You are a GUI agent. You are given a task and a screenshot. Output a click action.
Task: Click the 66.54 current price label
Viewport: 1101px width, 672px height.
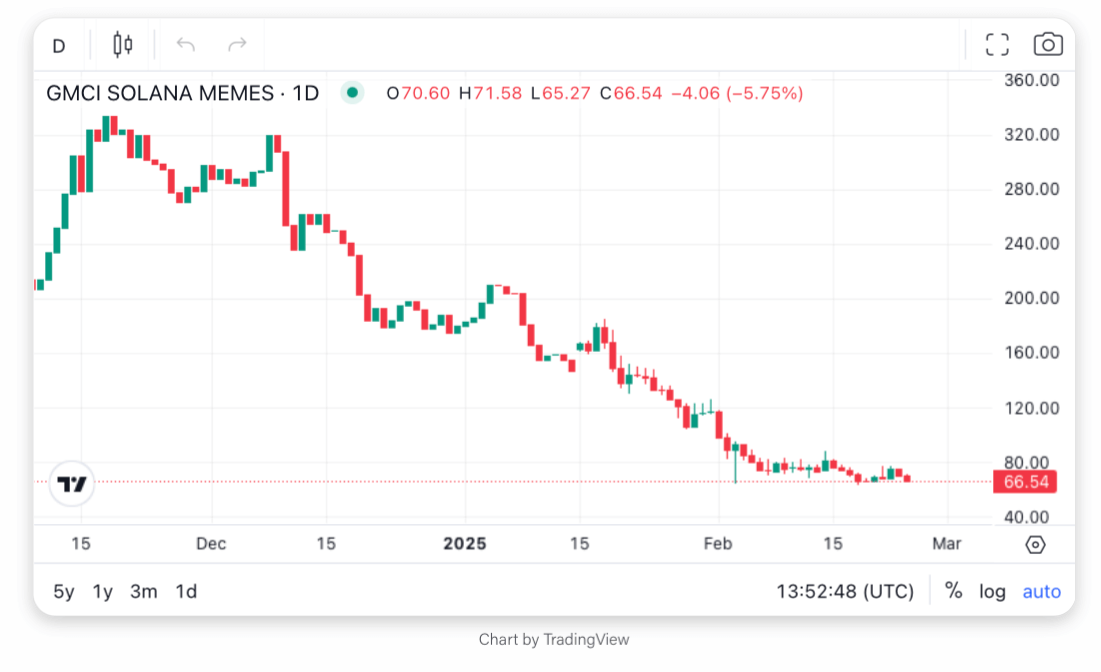(1025, 482)
